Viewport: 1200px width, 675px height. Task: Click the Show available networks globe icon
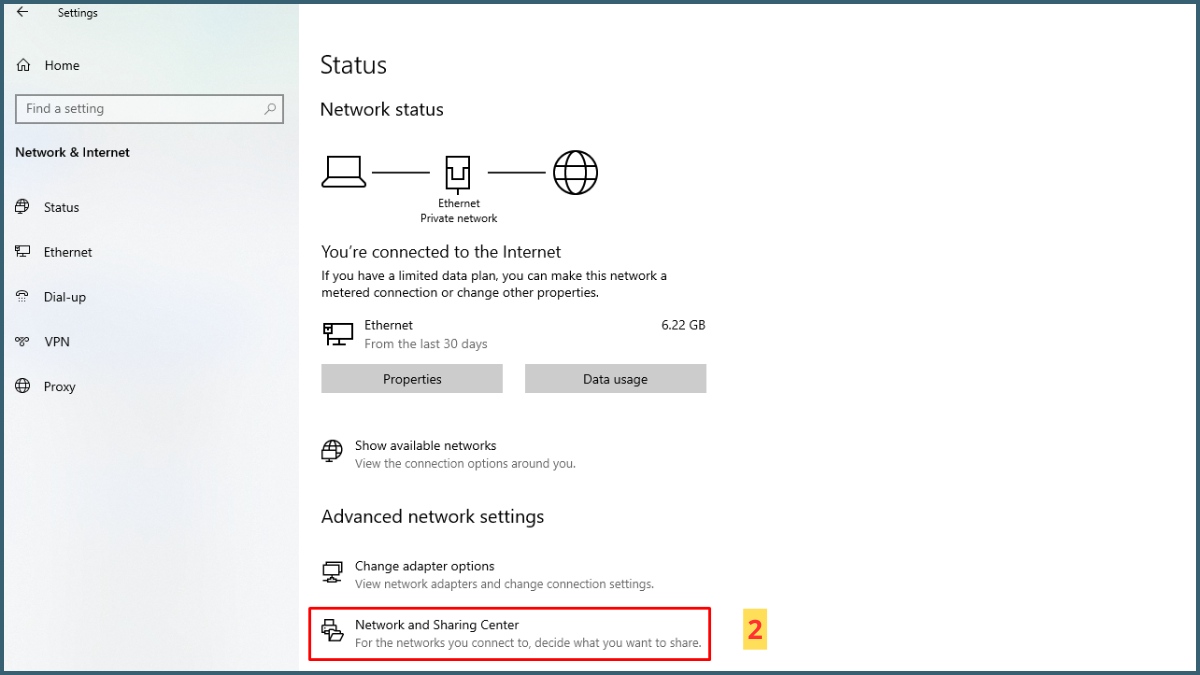coord(331,452)
